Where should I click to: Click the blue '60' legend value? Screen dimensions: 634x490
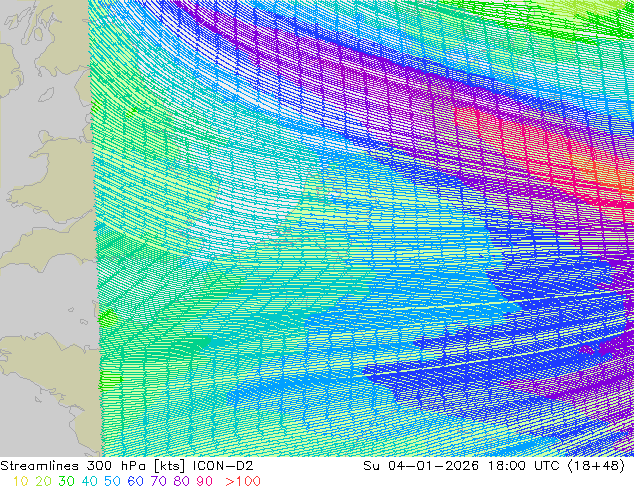[135, 481]
